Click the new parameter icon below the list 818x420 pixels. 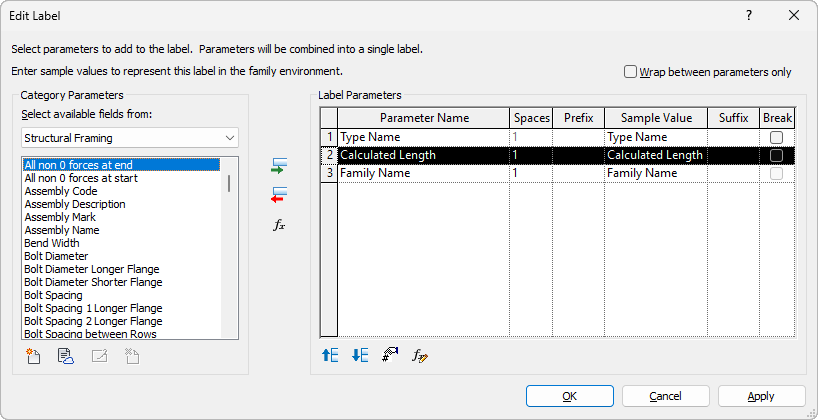click(x=34, y=355)
